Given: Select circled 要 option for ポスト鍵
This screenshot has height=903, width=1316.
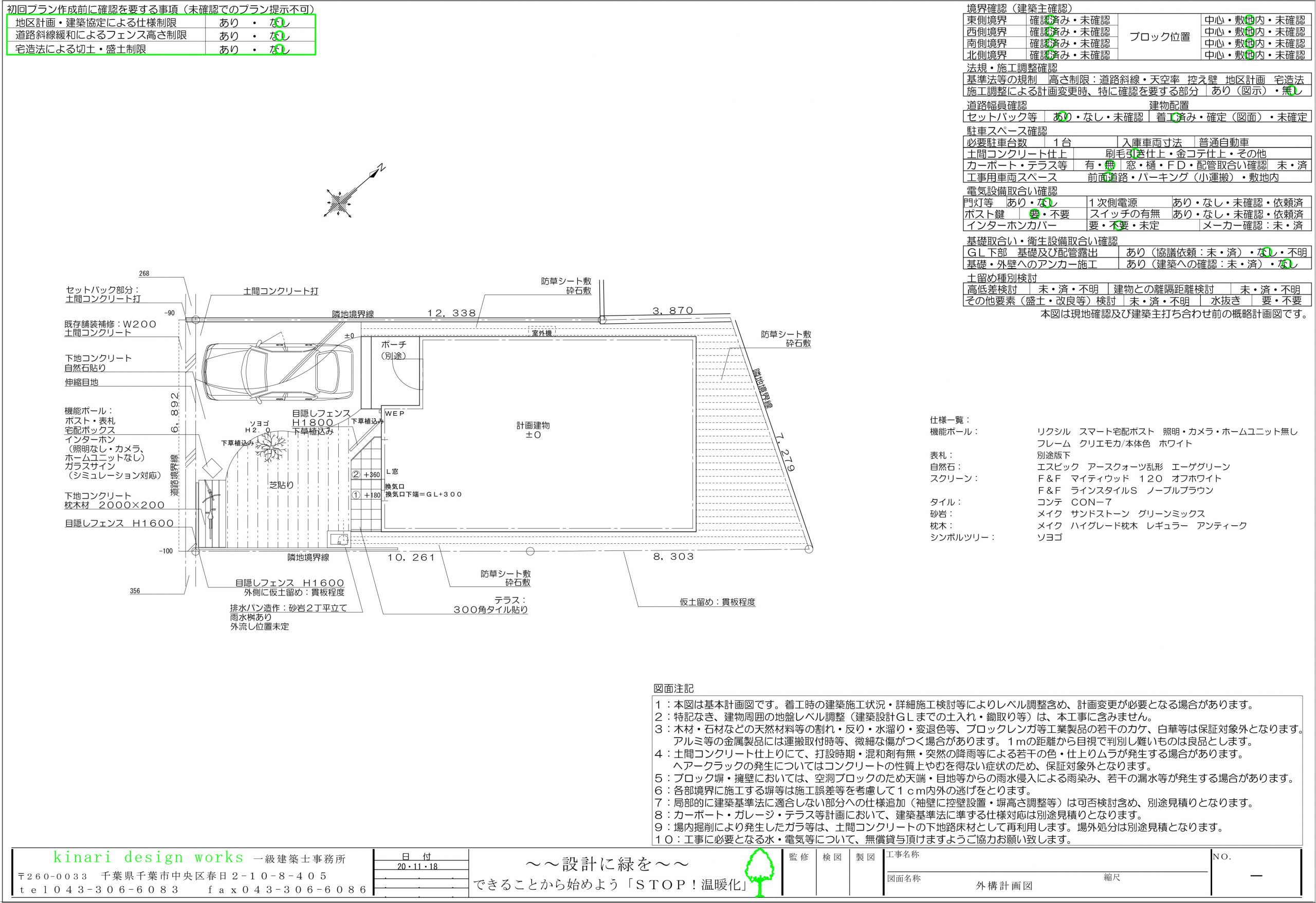Looking at the screenshot, I should [1034, 214].
